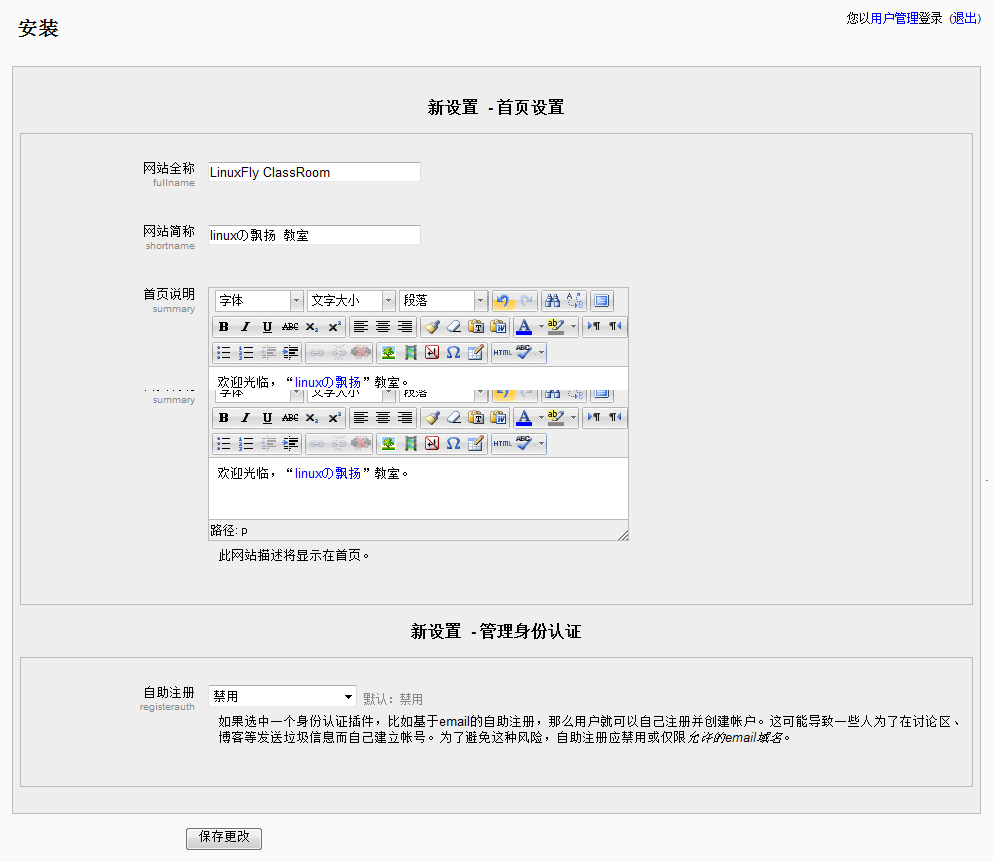Click Undo in the upper editor toolbar
Viewport: 993px width, 862px height.
[503, 301]
